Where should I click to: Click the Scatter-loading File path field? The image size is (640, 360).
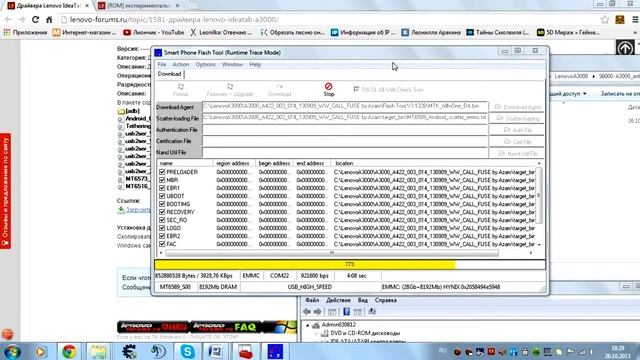[x=345, y=118]
